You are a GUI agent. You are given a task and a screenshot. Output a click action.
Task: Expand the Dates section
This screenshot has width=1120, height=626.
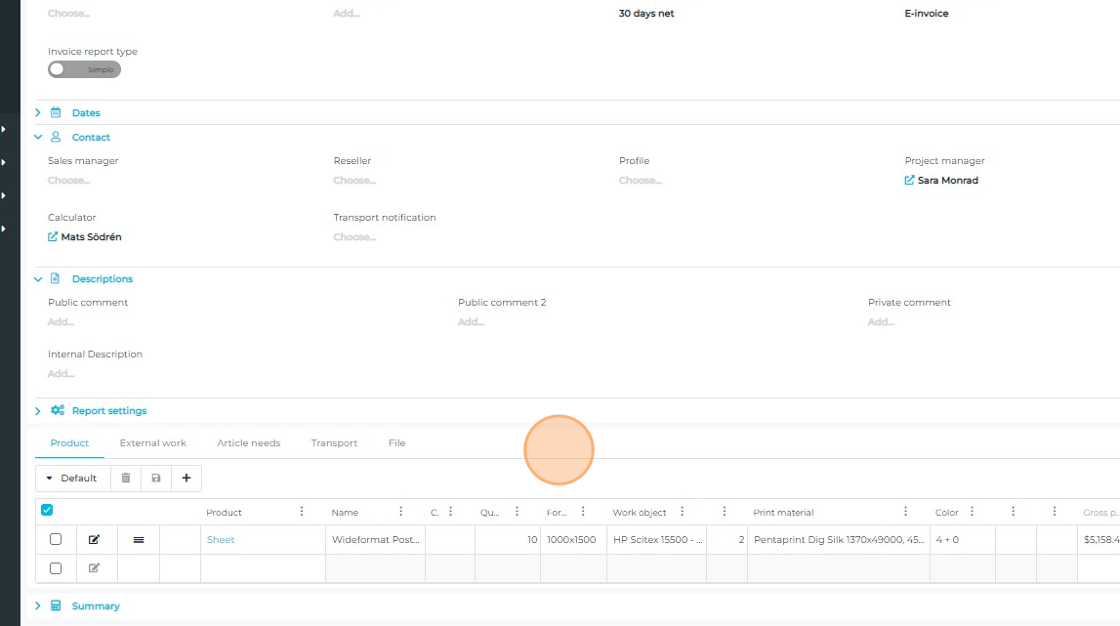(x=85, y=113)
